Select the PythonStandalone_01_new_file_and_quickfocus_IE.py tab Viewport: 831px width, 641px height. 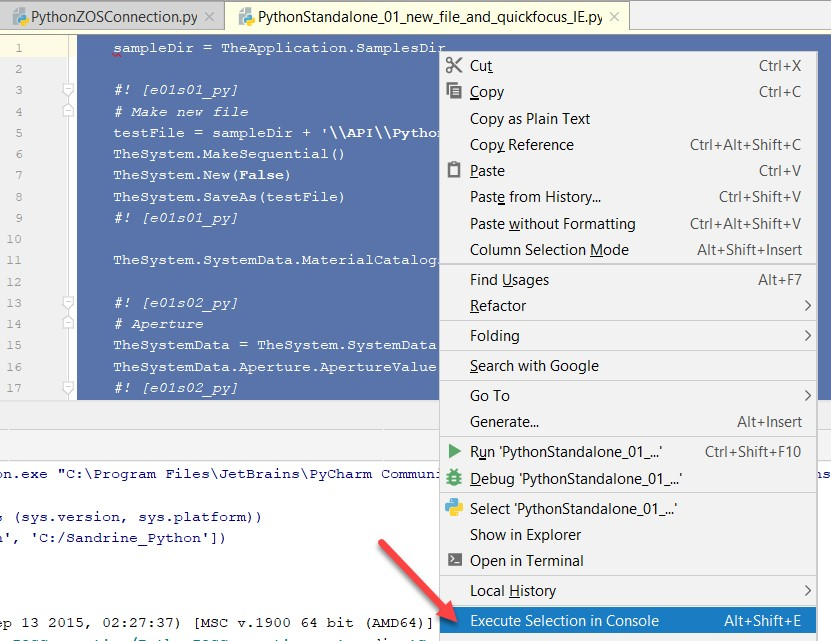[x=427, y=17]
